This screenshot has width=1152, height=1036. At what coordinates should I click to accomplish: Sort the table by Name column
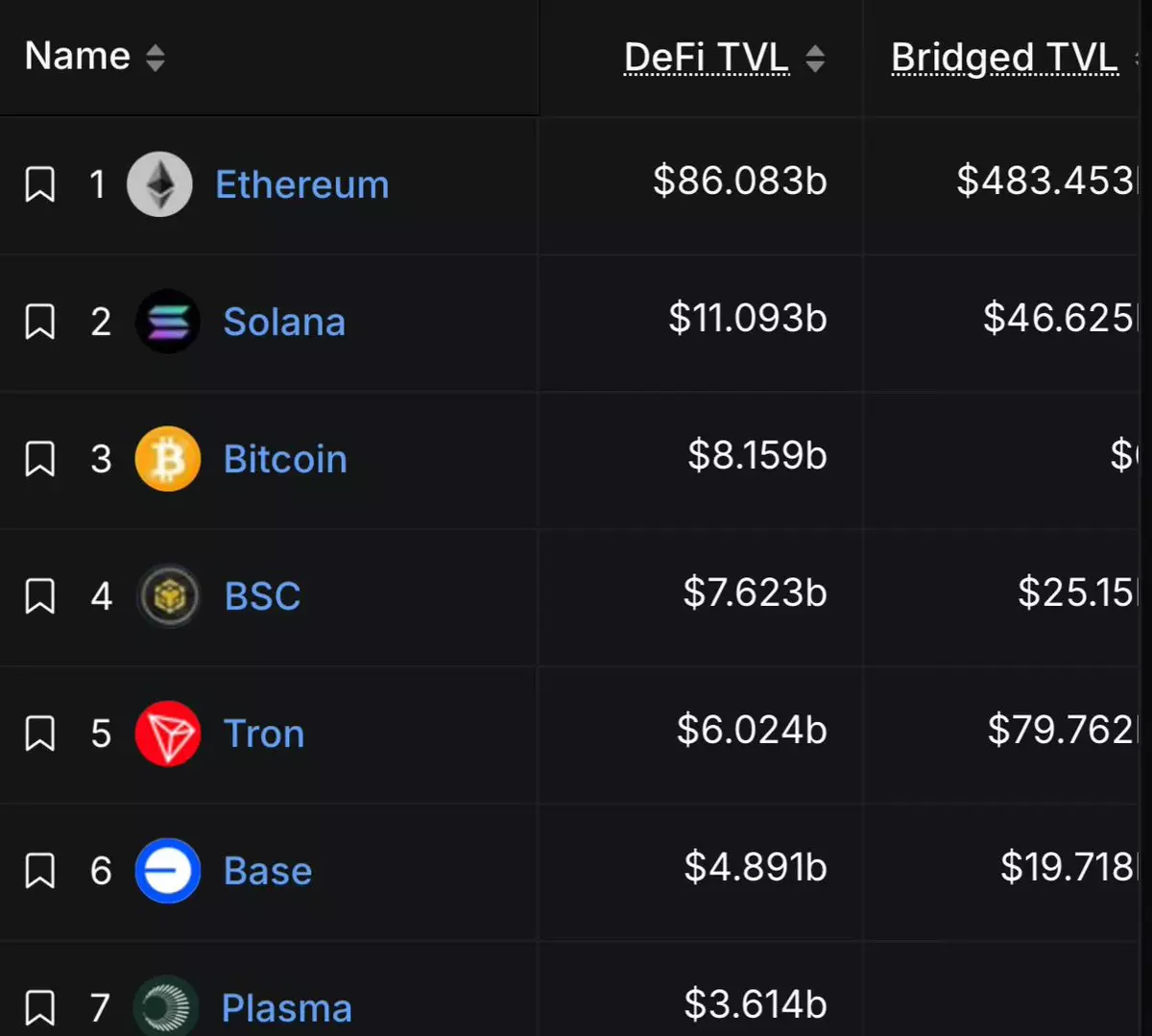click(155, 59)
